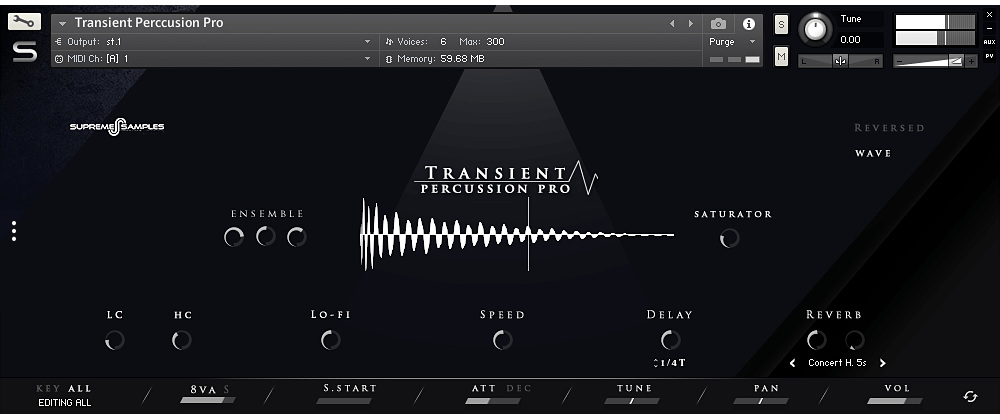Screen dimensions: 1000x420
Task: Open the Concert H. 5s reverb preset
Action: 837,363
